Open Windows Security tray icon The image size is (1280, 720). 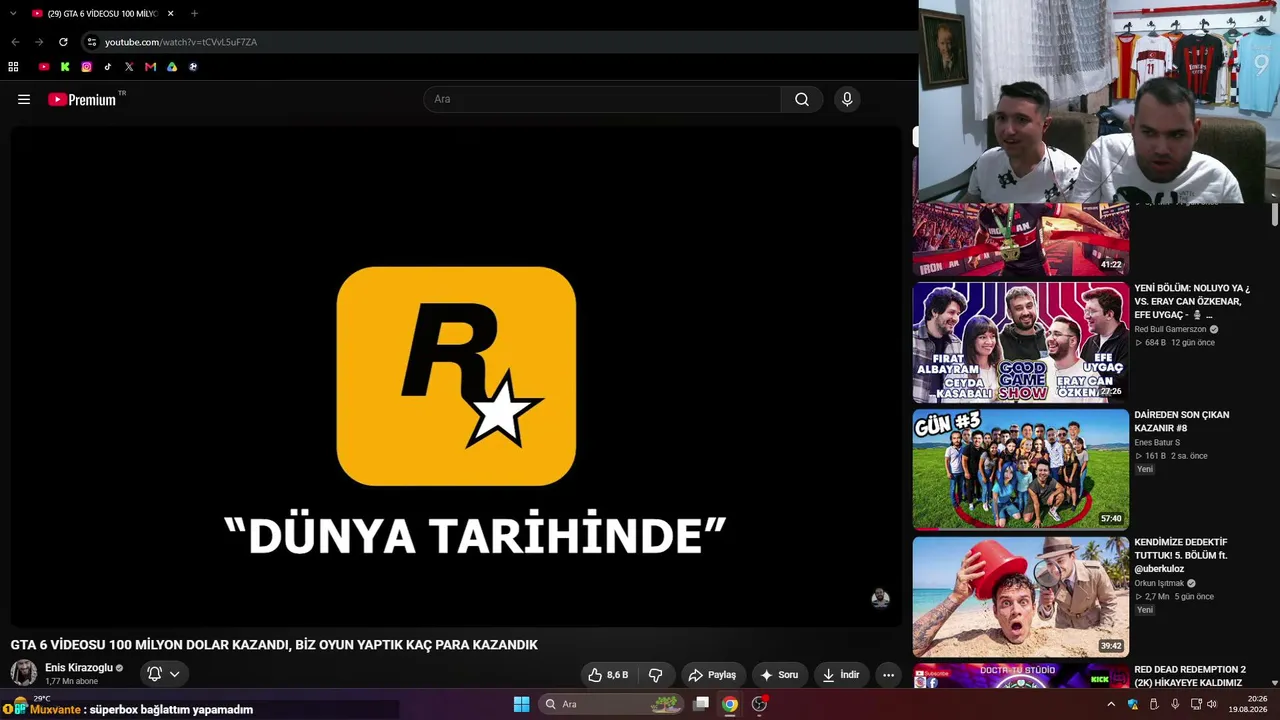(x=1133, y=704)
